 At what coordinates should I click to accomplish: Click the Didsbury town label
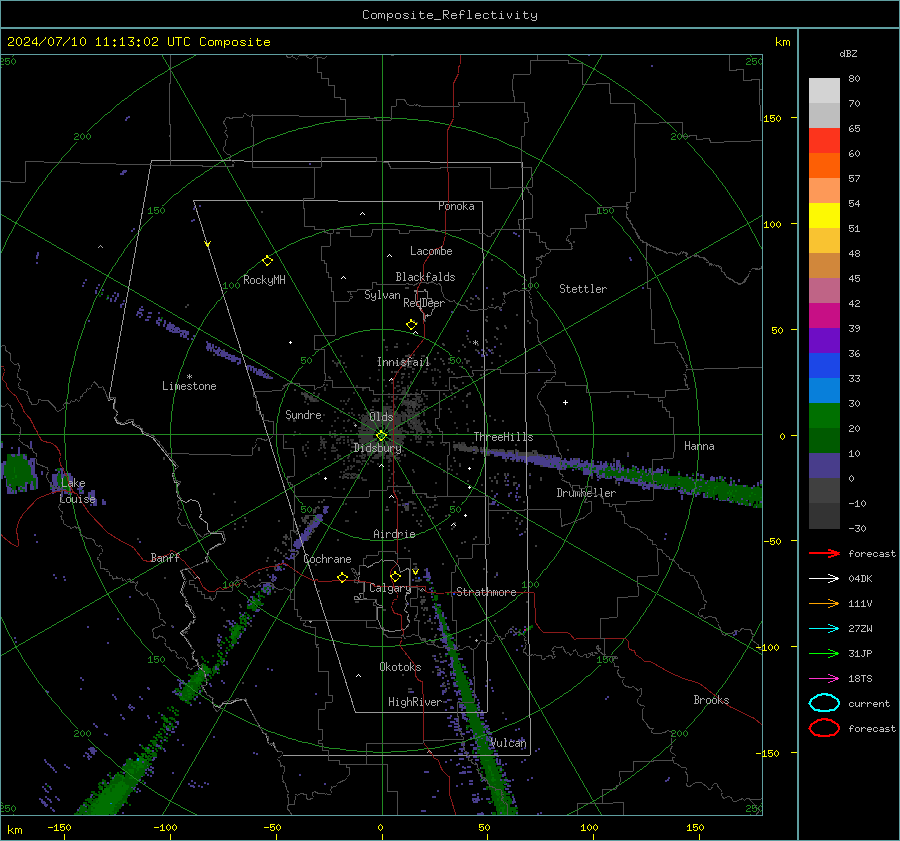click(x=378, y=448)
